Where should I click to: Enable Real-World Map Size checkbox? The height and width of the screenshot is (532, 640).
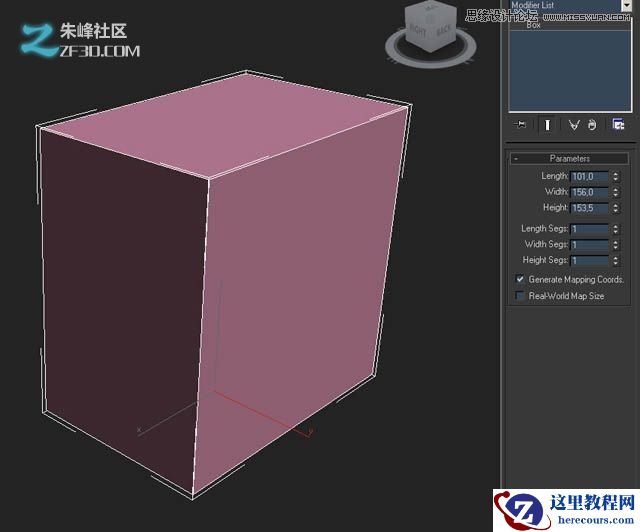[x=520, y=295]
